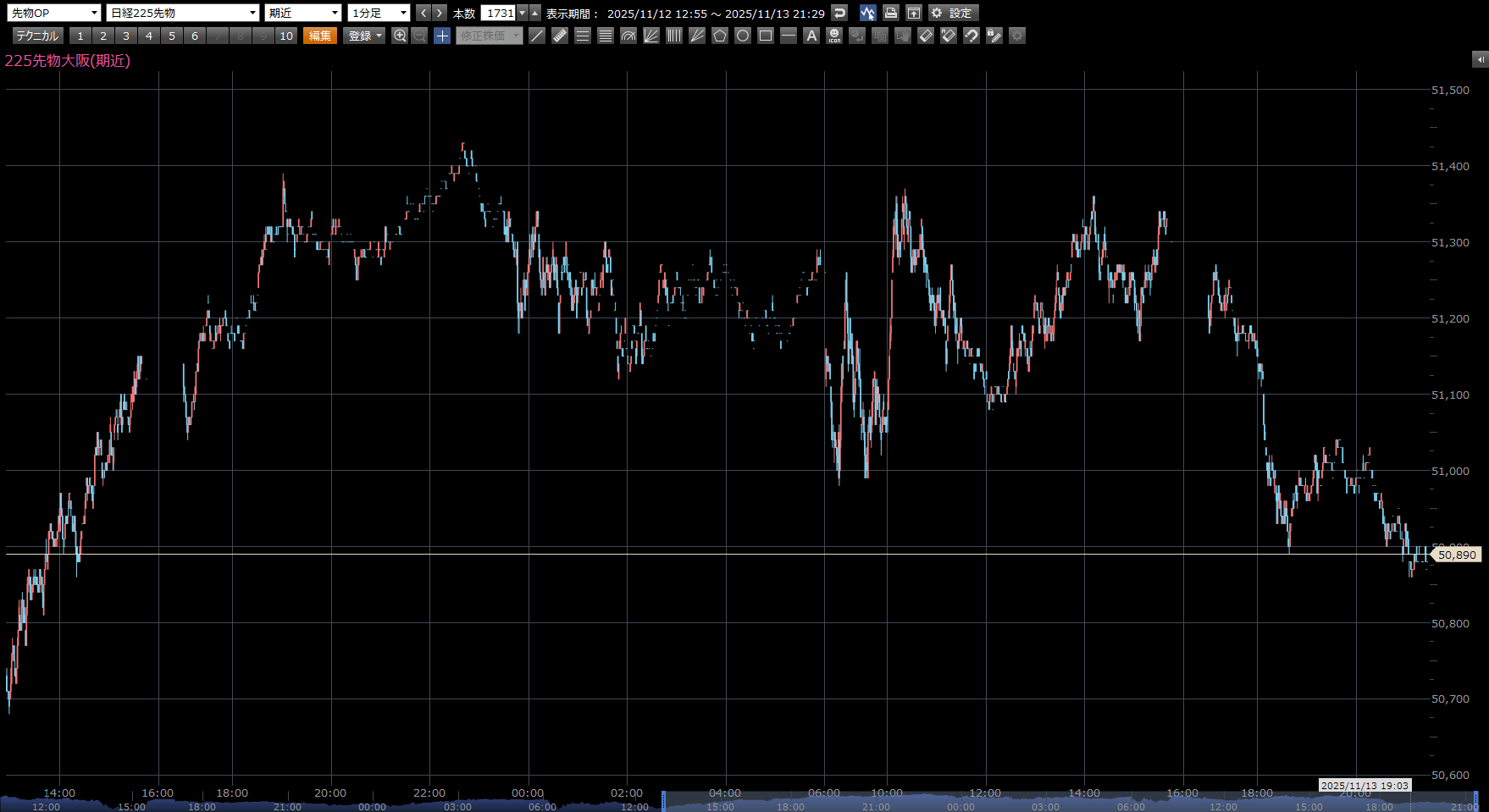Select the circle drawing tool
Screen dimensions: 1489x812
coord(743,36)
